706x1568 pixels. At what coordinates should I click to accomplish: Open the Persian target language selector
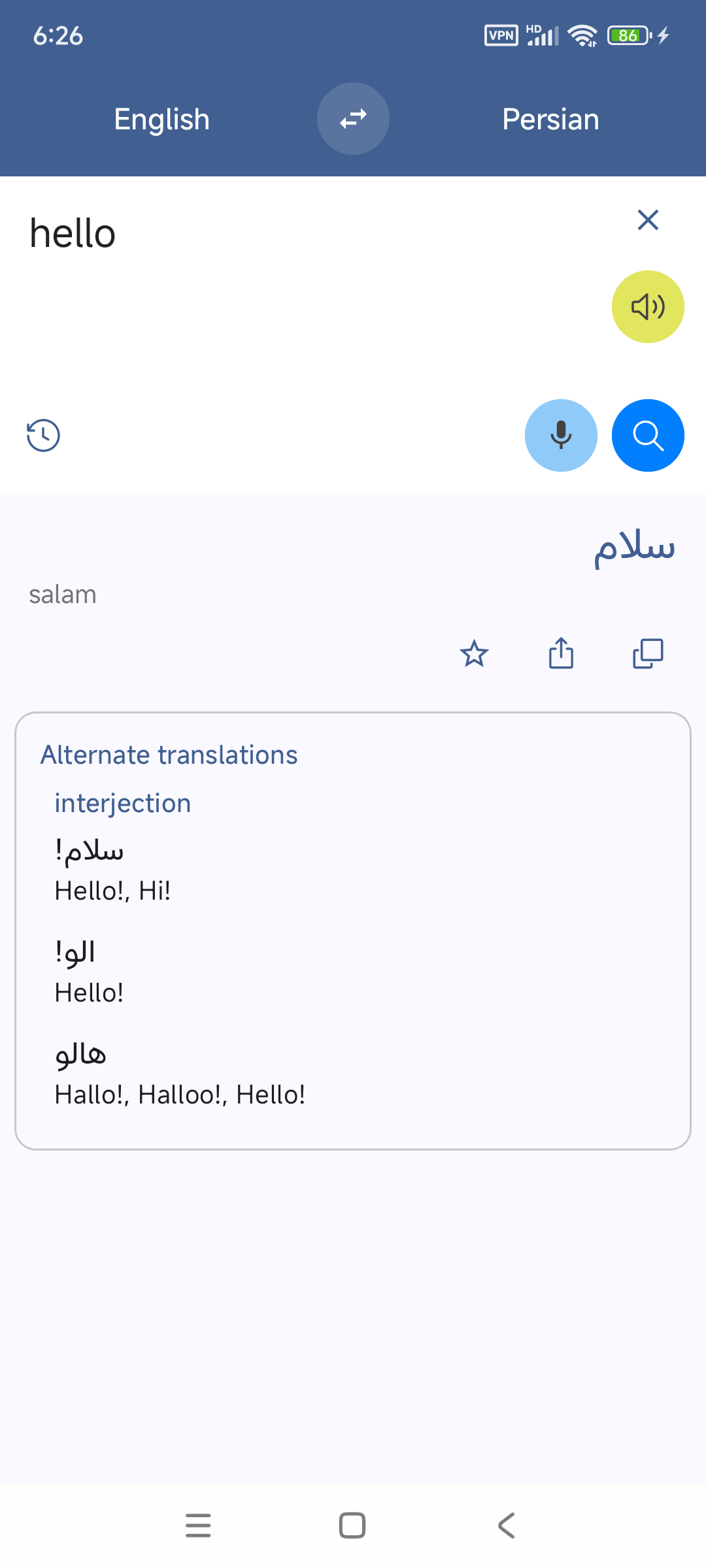[550, 119]
